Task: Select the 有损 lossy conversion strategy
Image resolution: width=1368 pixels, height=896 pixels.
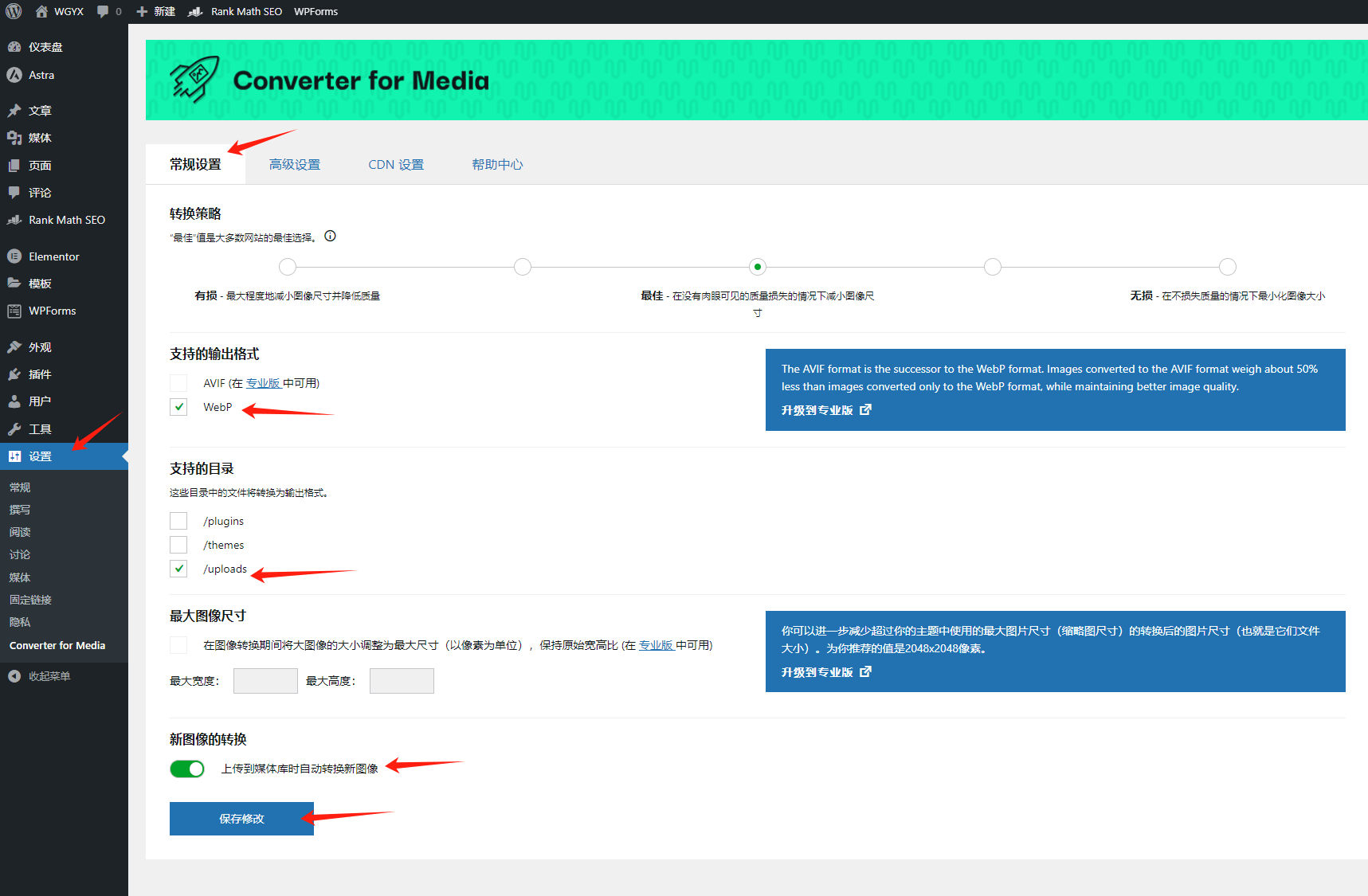Action: [x=288, y=267]
